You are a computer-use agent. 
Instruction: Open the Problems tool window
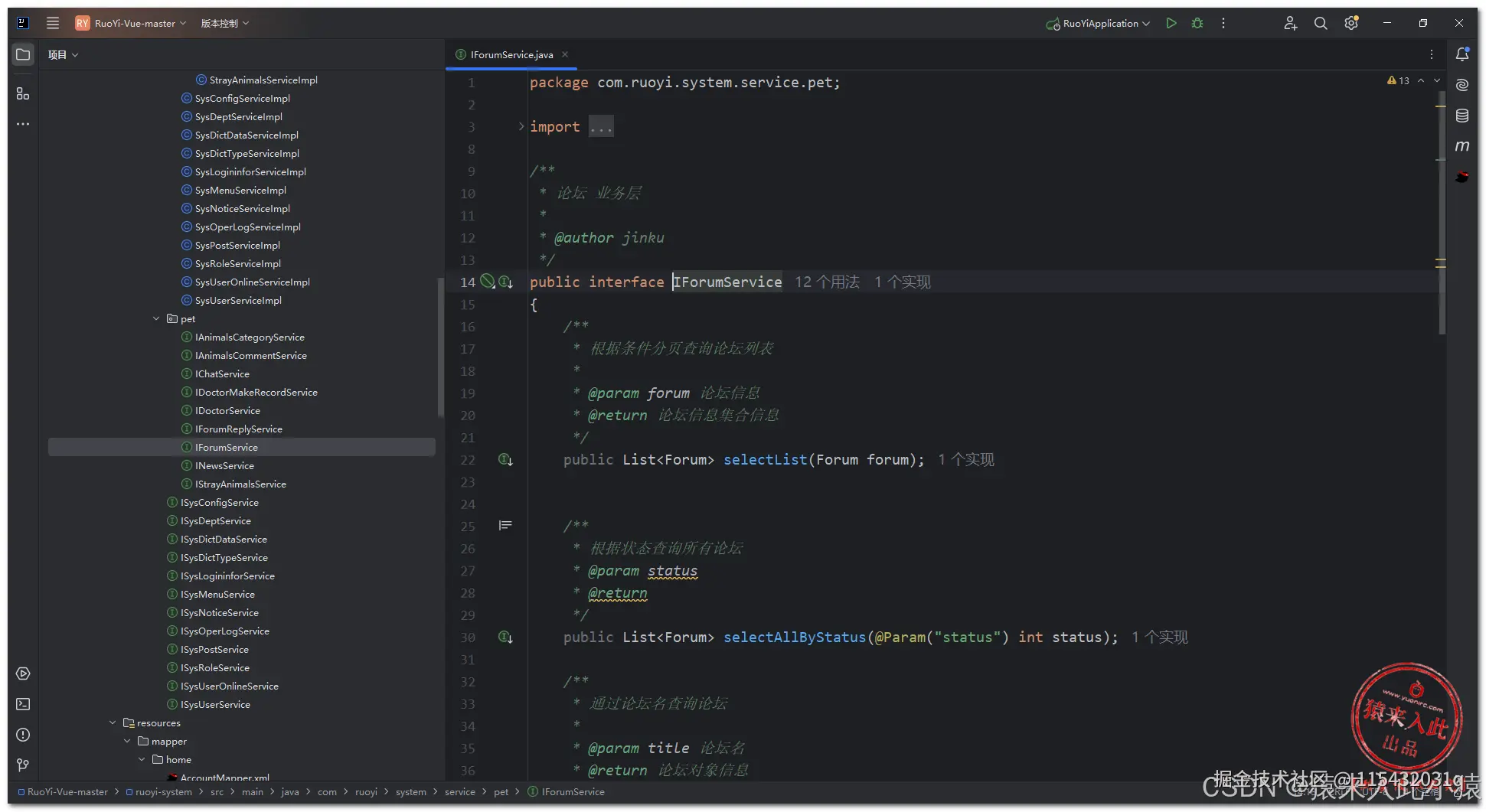pyautogui.click(x=23, y=735)
